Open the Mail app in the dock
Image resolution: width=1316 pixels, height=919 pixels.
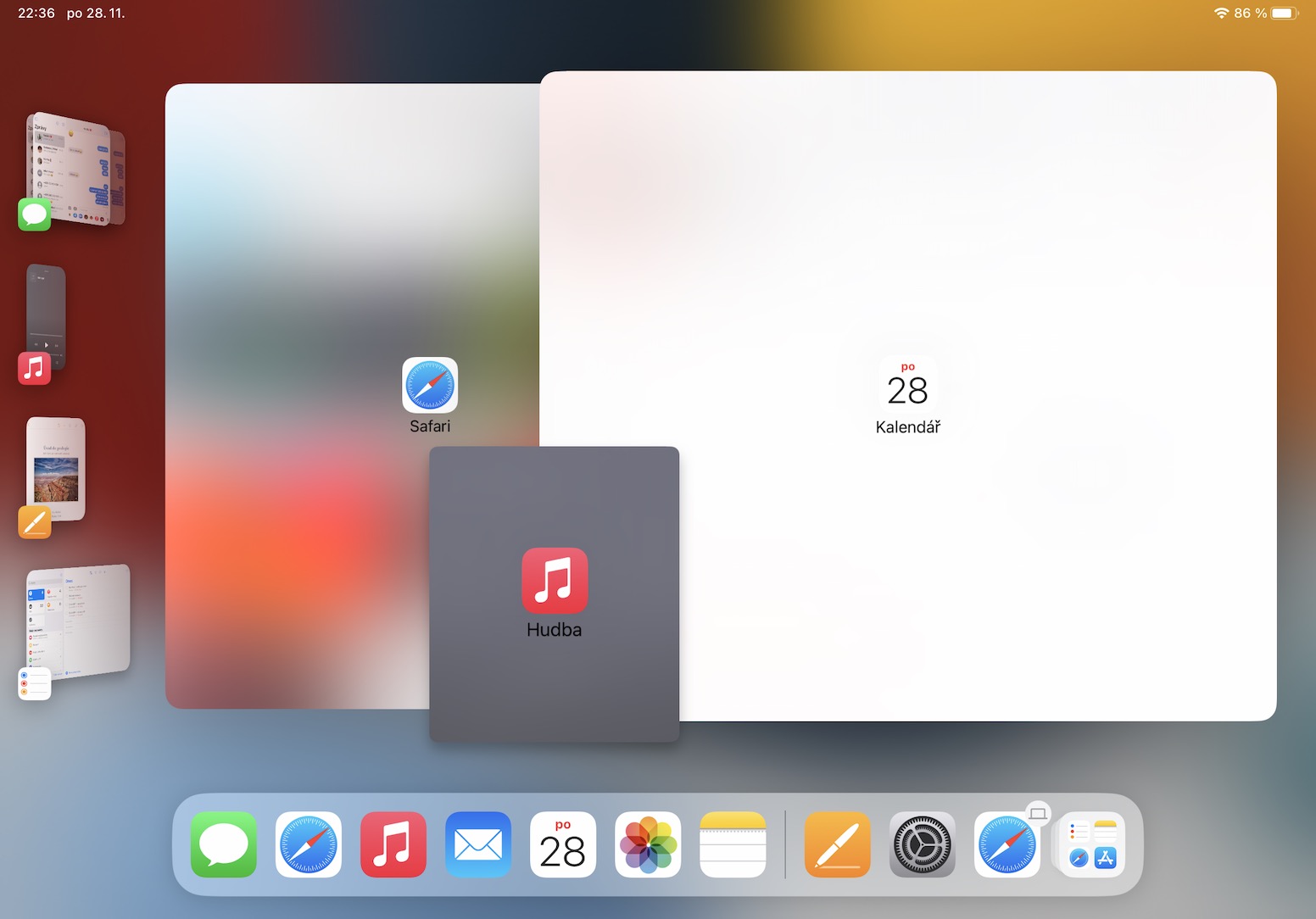coord(478,844)
